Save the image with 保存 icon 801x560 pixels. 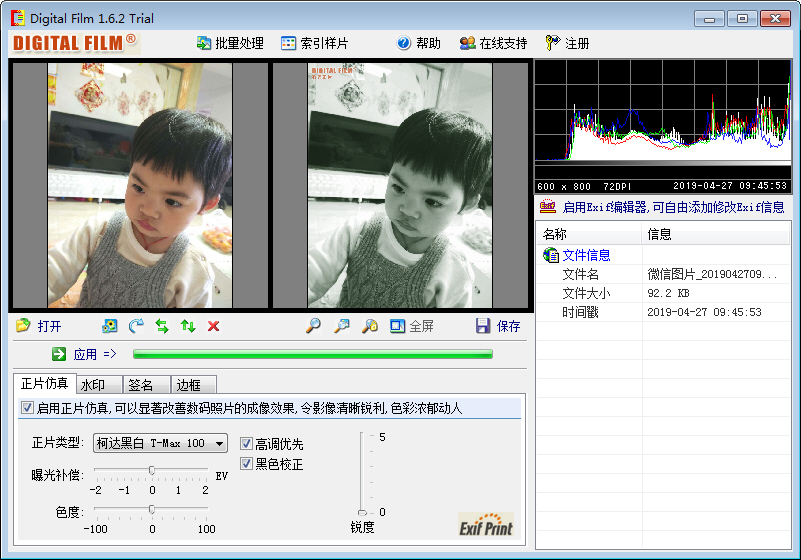484,326
